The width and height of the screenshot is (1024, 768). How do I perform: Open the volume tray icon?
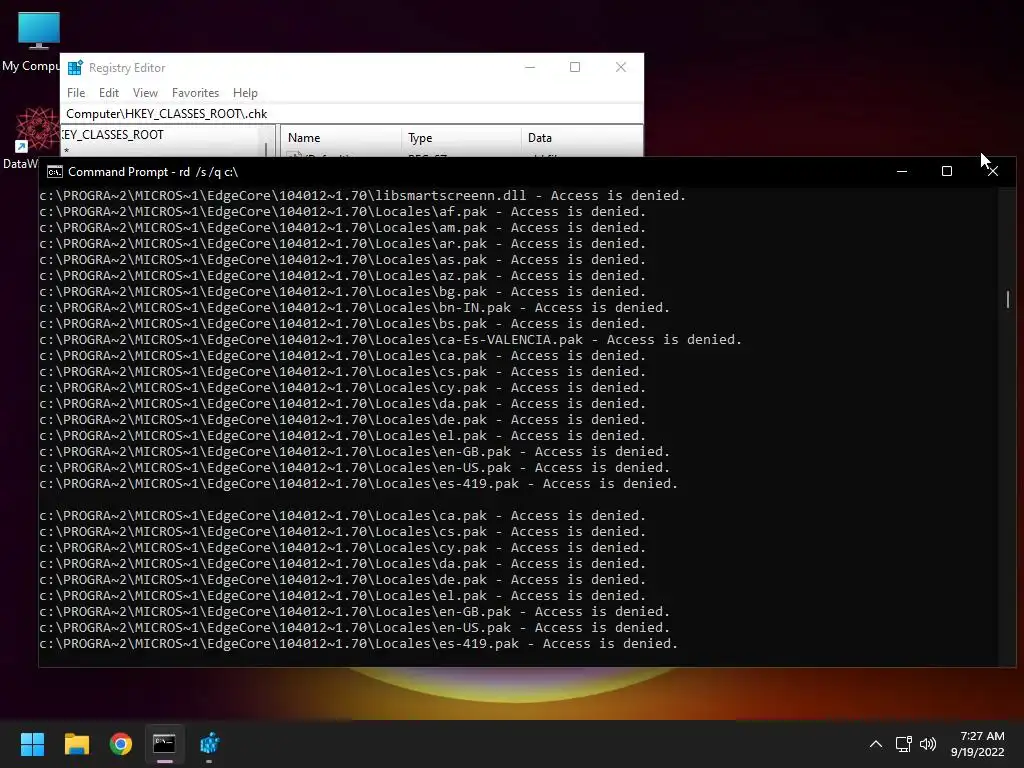[x=928, y=744]
